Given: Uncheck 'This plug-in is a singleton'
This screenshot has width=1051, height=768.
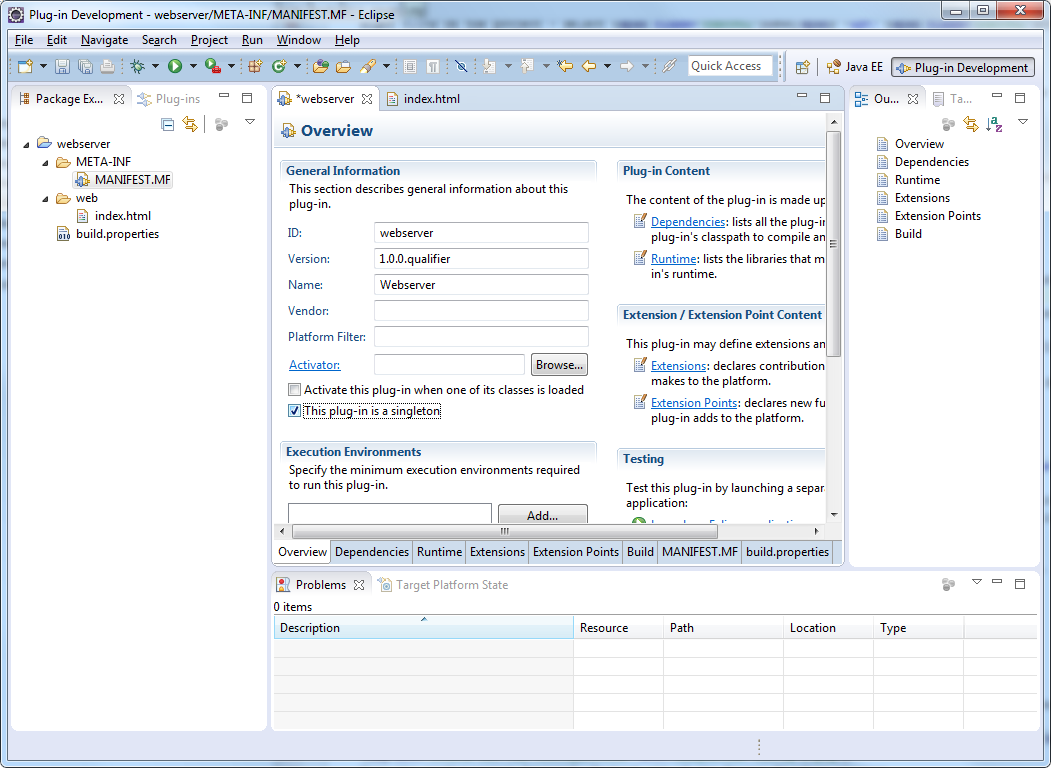Looking at the screenshot, I should click(294, 411).
